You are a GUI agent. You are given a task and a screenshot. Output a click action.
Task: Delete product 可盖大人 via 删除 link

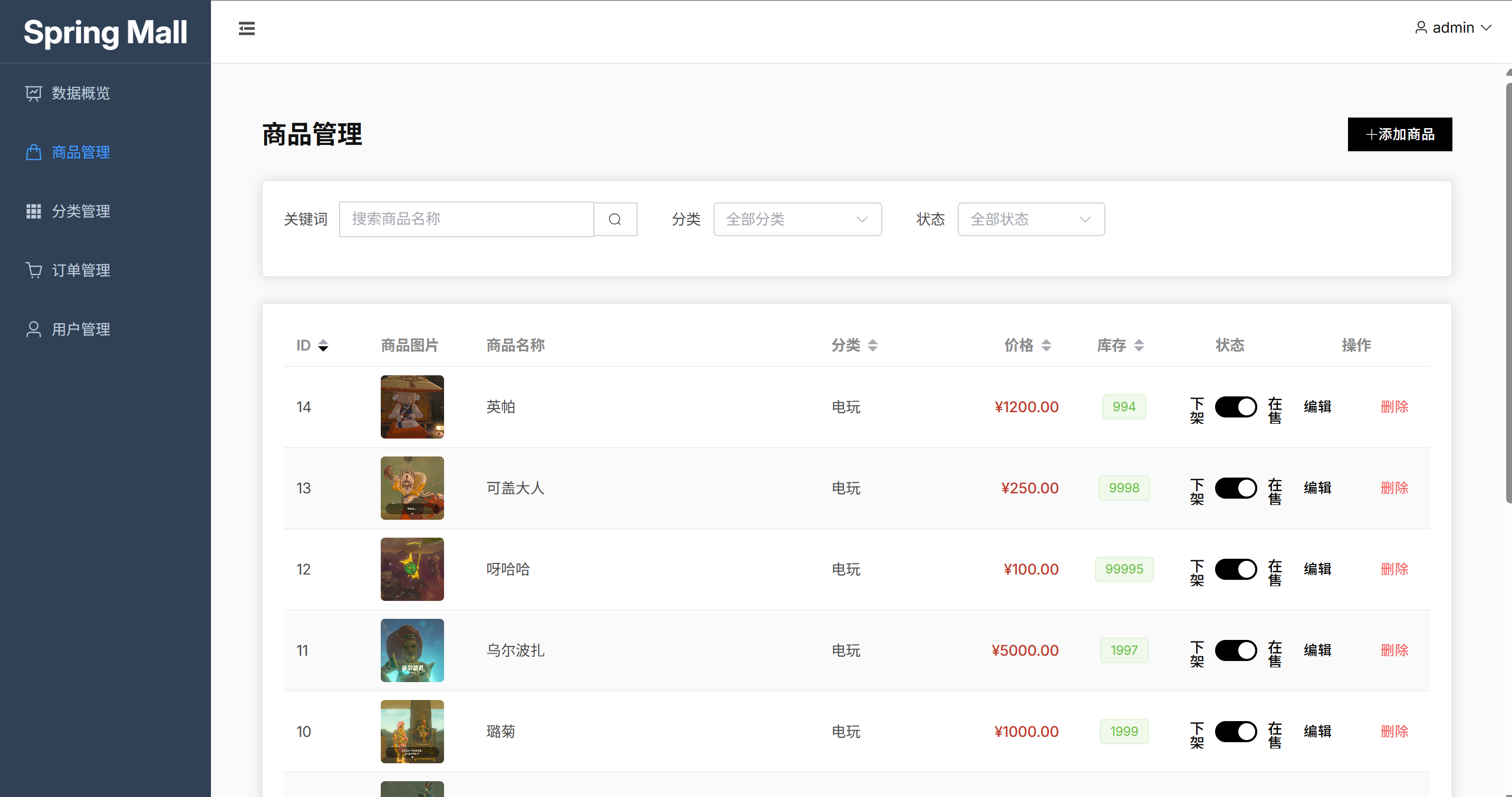pos(1394,488)
